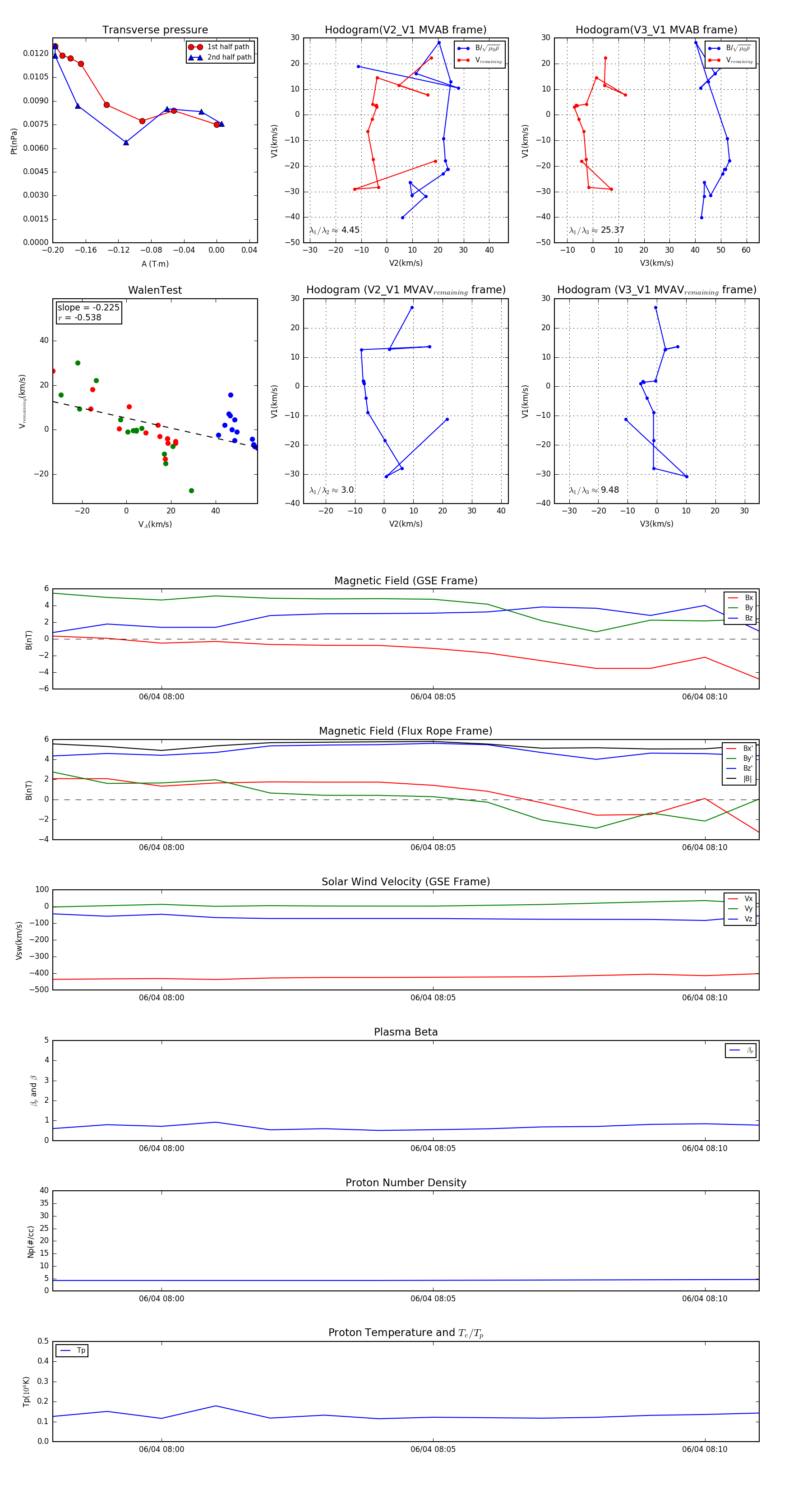Screen dimensions: 812x1489
Task: Click the λ1/λ2 ≈ 4.45 ratio label
Action: point(334,230)
